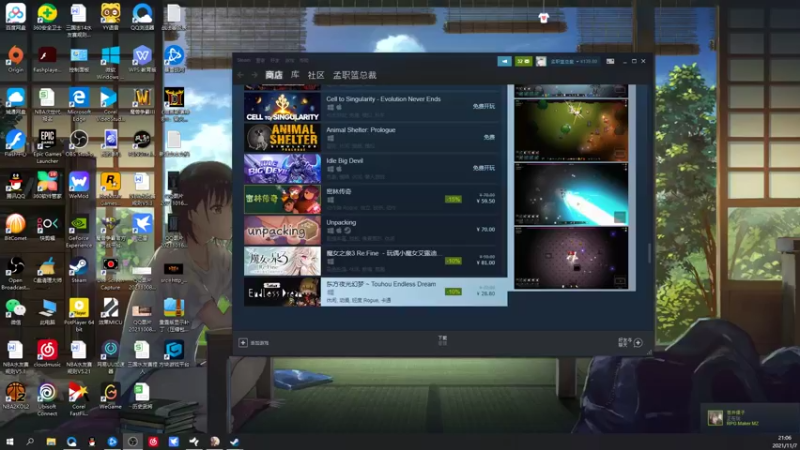Viewport: 800px width, 450px height.
Task: Select the Steam desktop shortcut icon
Action: [x=79, y=270]
